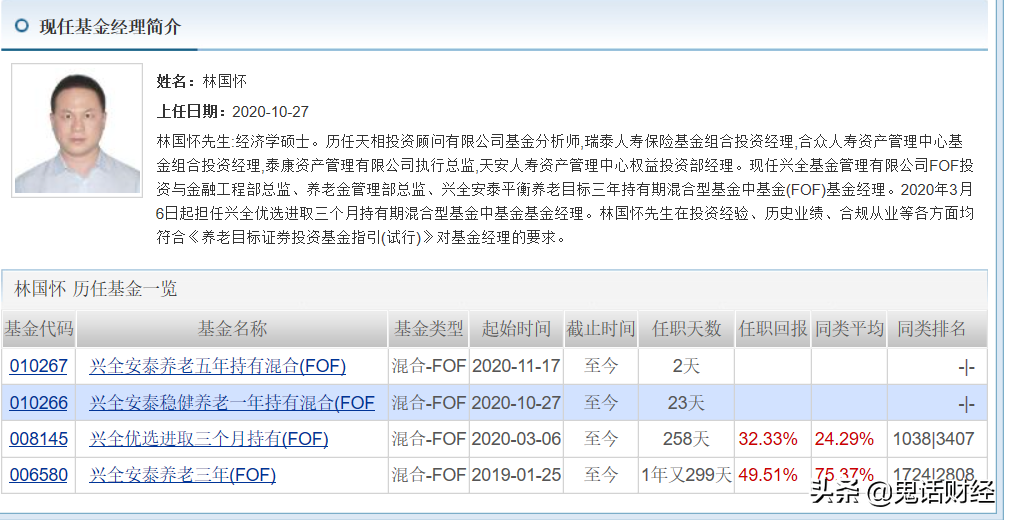
Task: Select start date 2020-10-27 table cell
Action: pyautogui.click(x=517, y=403)
